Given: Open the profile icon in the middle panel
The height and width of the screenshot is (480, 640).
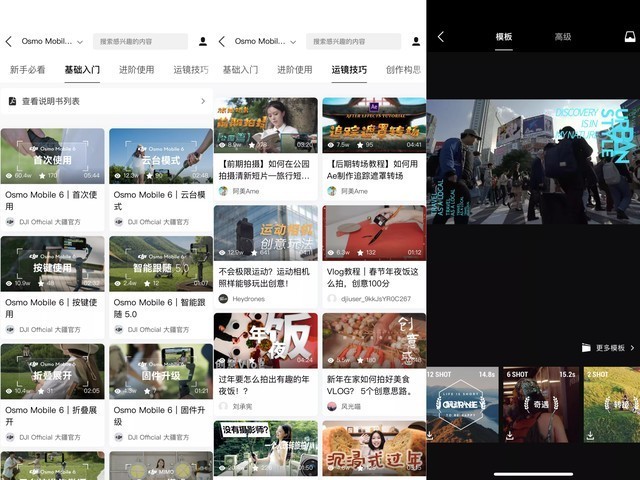Looking at the screenshot, I should click(x=416, y=41).
